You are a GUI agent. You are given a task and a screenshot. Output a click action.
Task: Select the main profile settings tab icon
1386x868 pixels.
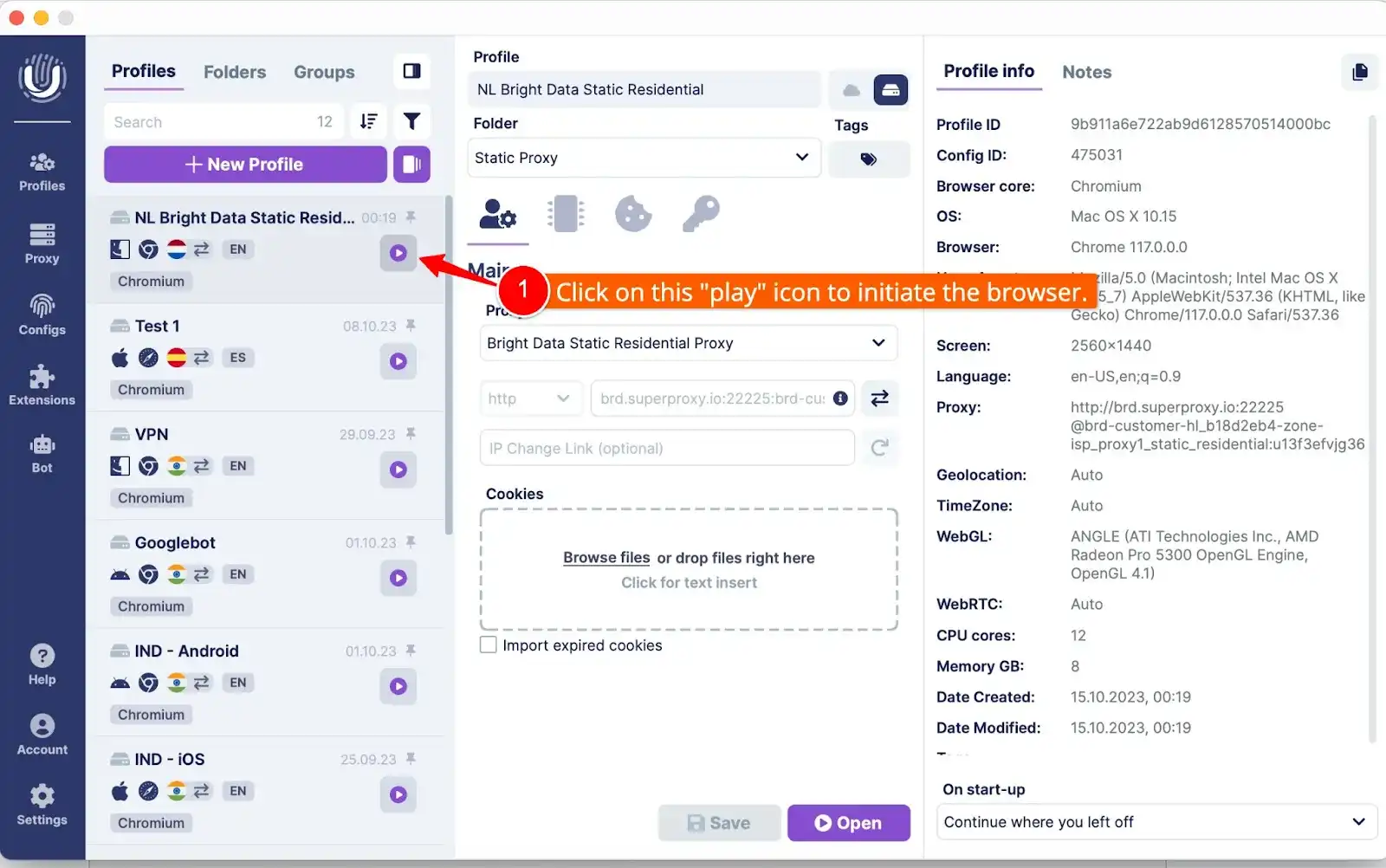pyautogui.click(x=498, y=213)
